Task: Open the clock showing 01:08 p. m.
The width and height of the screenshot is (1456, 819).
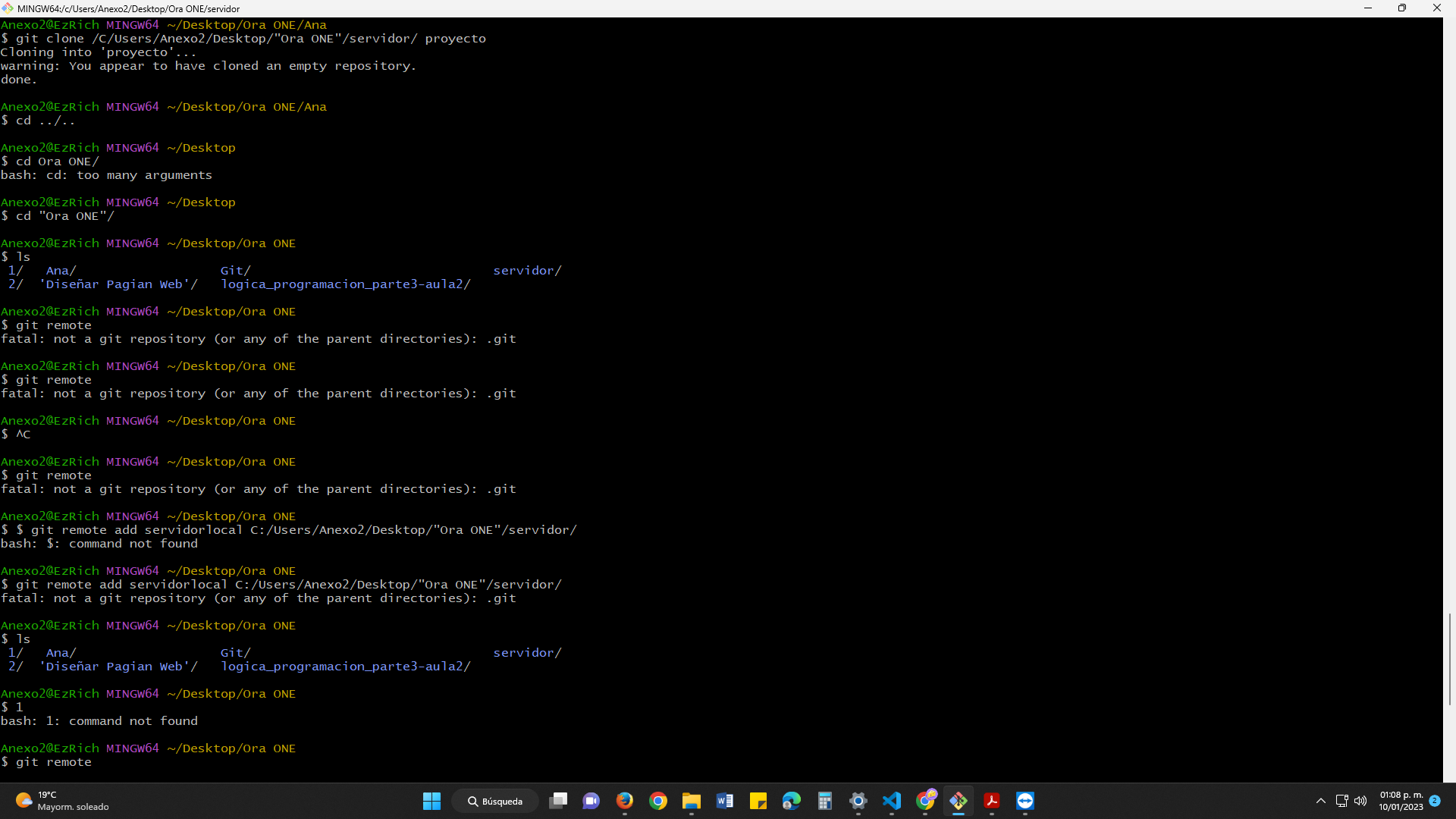Action: click(x=1401, y=801)
